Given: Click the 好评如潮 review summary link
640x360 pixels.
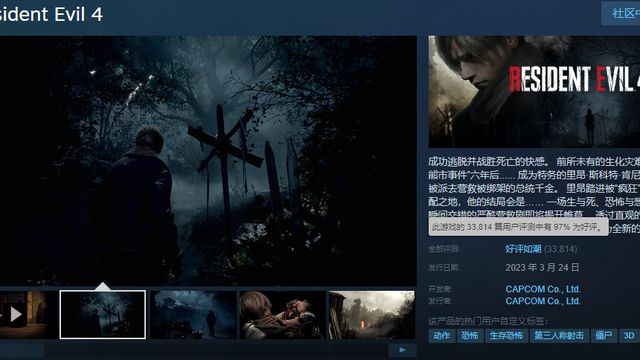Looking at the screenshot, I should click(x=523, y=249).
